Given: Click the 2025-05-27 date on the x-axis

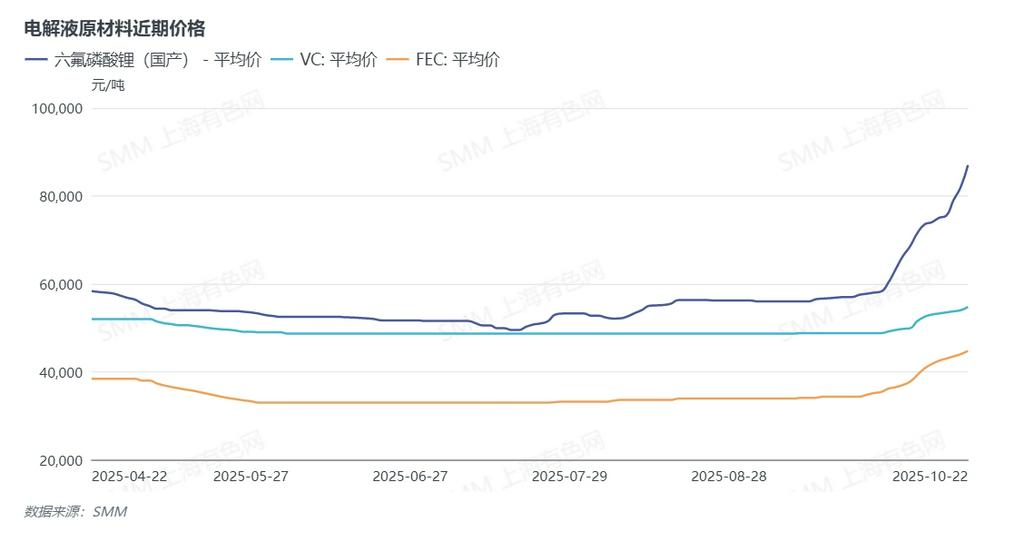Looking at the screenshot, I should point(250,476).
